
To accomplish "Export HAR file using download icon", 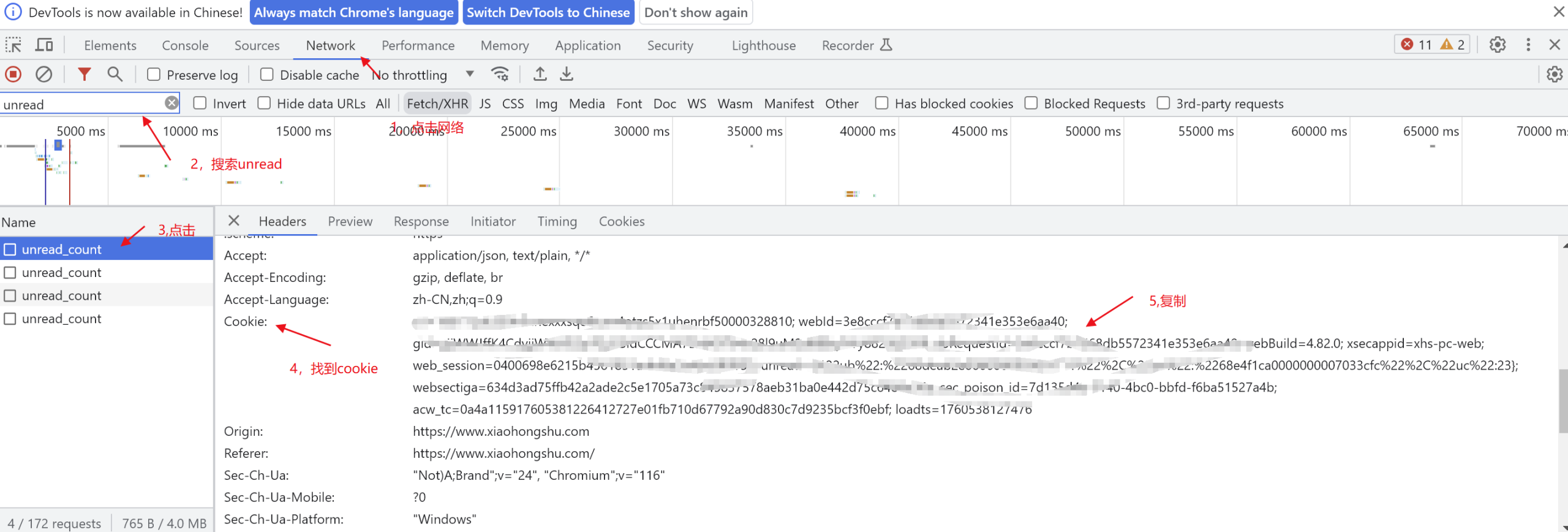I will (567, 74).
